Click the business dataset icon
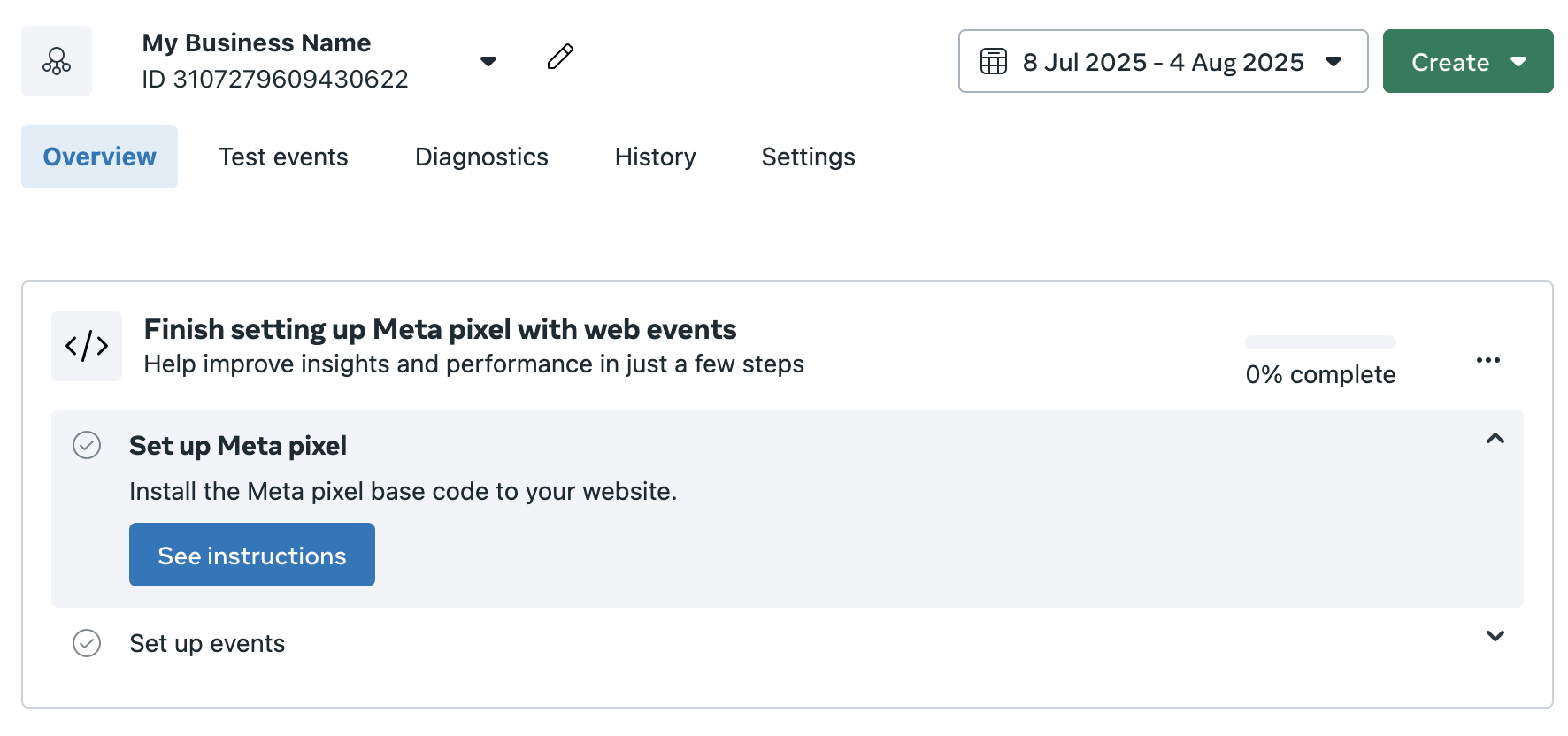 (x=57, y=61)
